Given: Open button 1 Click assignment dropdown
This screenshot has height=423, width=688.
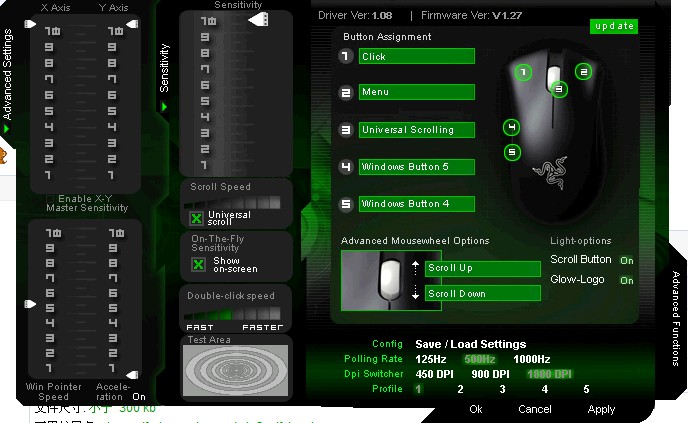Looking at the screenshot, I should pos(416,57).
